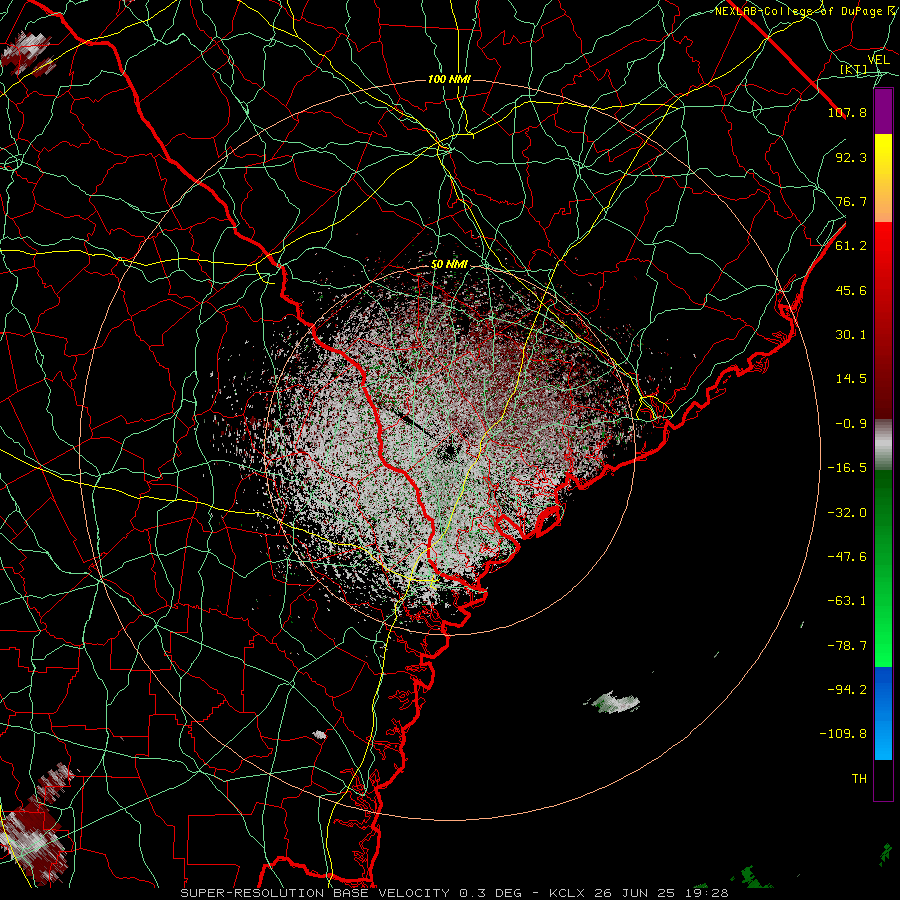The width and height of the screenshot is (900, 900).
Task: Click the 61.2 legend value
Action: 851,246
